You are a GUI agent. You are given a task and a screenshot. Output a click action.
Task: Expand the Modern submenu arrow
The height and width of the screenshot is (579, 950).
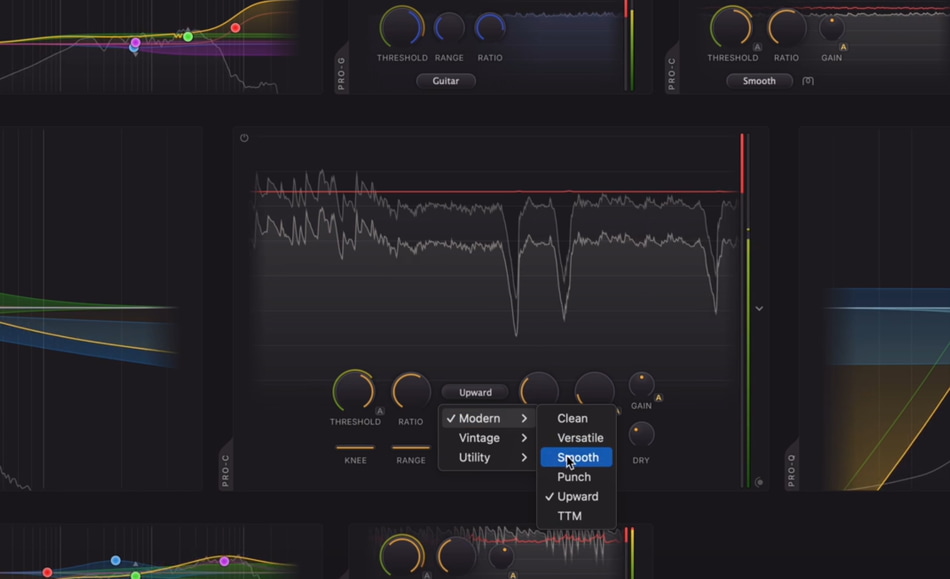[524, 419]
